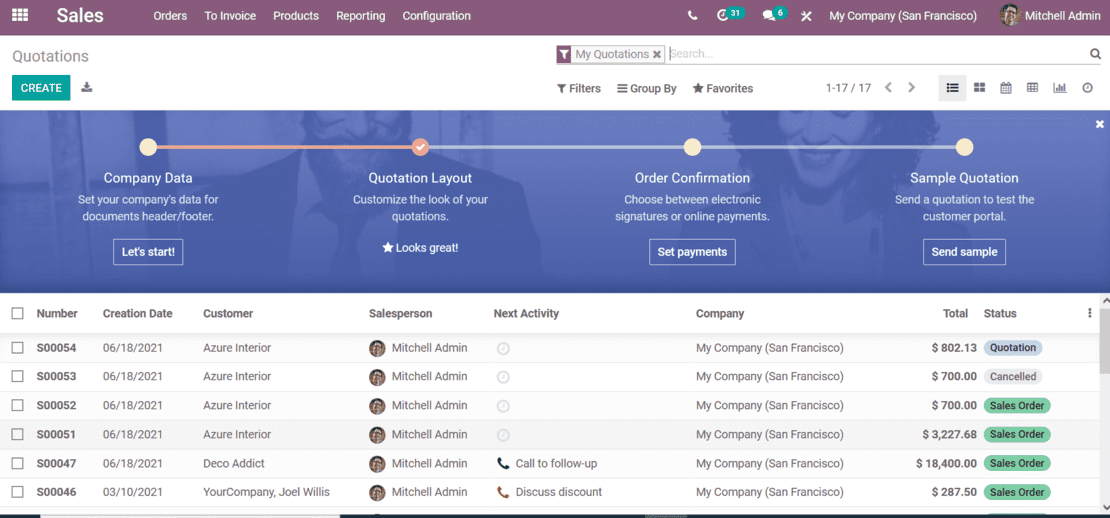Switch to Pivot table view
The image size is (1110, 518).
tap(1033, 88)
